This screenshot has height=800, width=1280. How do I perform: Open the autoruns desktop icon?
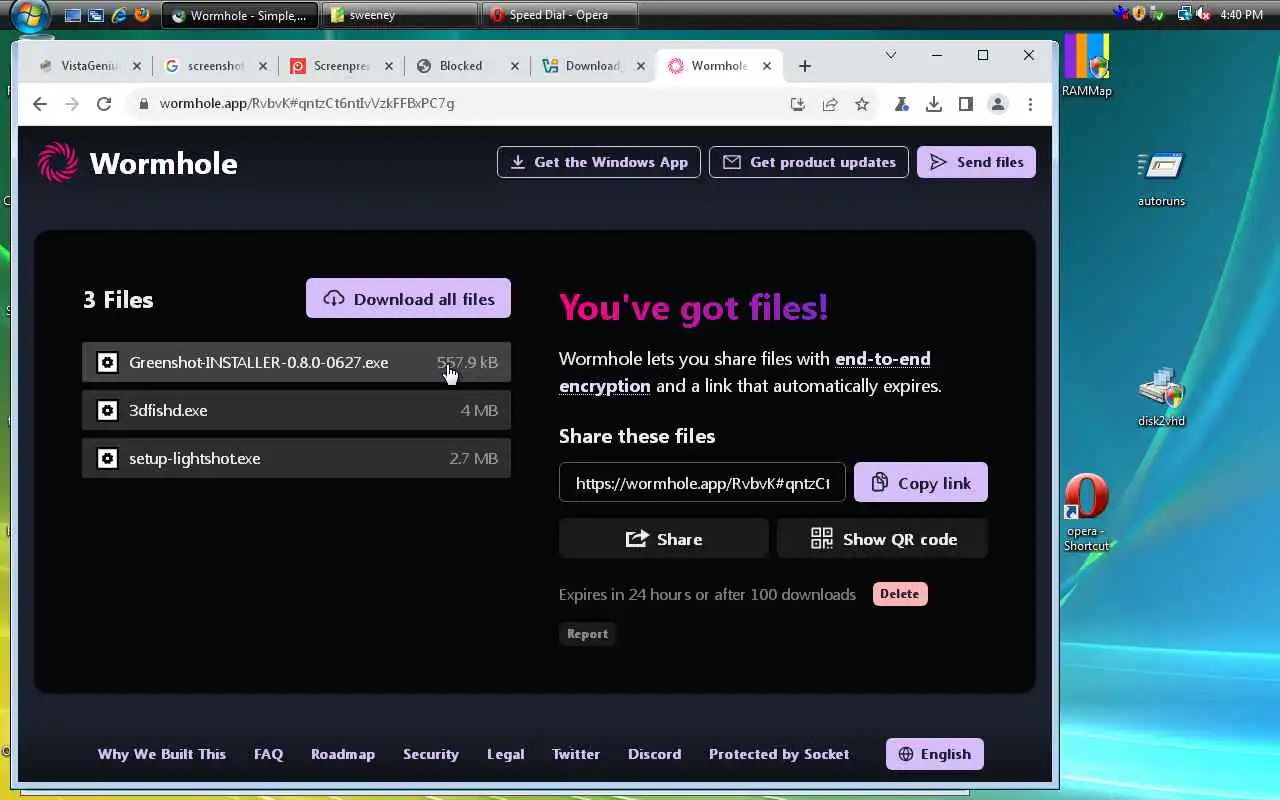1161,178
